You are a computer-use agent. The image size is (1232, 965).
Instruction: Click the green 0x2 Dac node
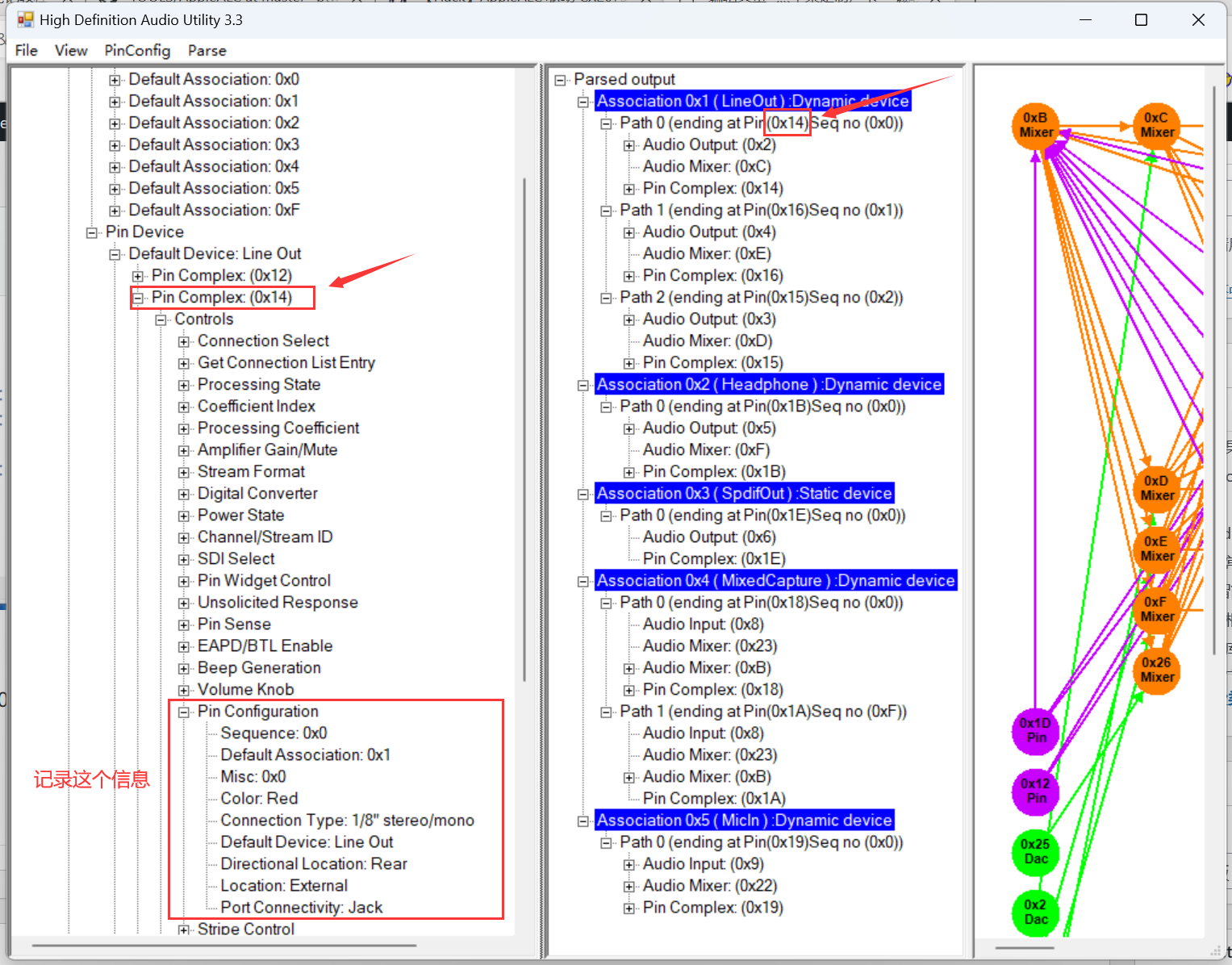[1035, 912]
